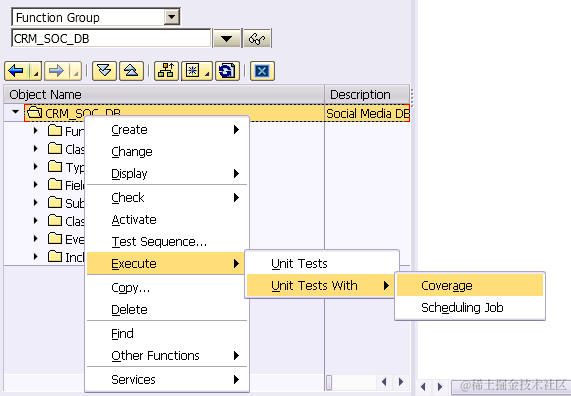The width and height of the screenshot is (571, 396).
Task: Click the Typ... folder icon
Action: coord(55,166)
